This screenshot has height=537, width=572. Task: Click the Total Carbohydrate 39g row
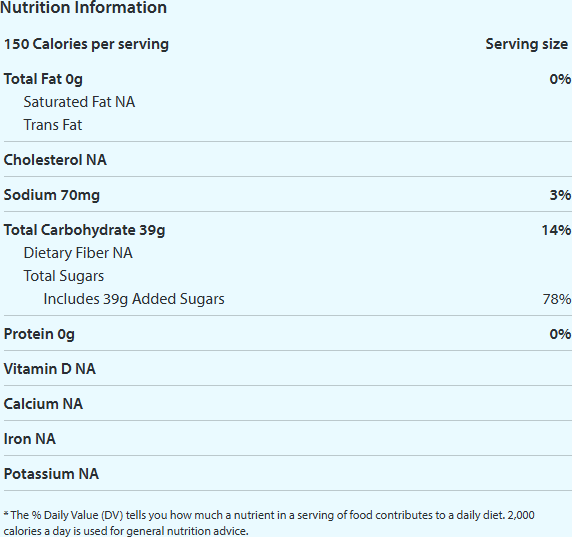287,230
